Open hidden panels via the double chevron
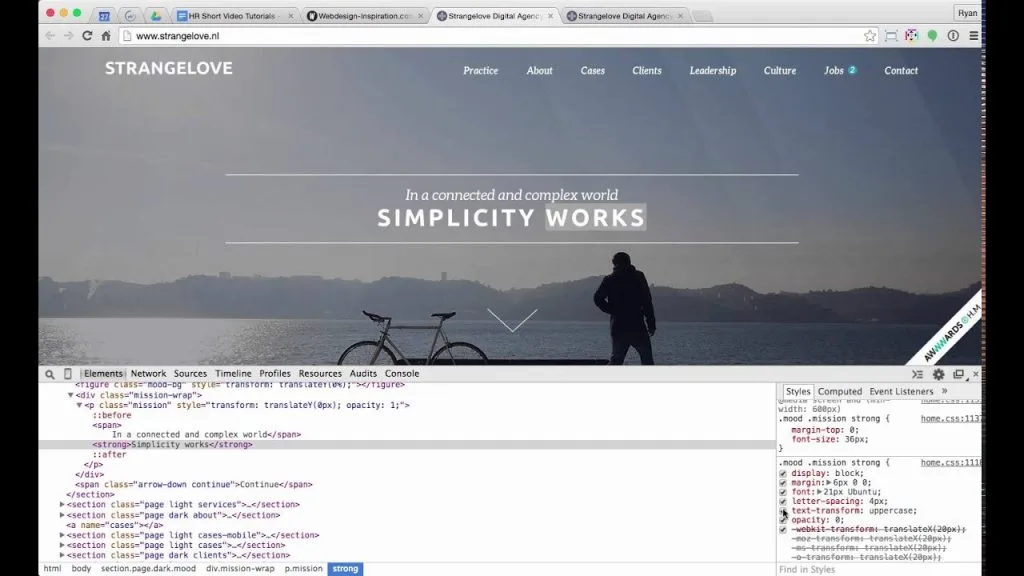 [944, 391]
